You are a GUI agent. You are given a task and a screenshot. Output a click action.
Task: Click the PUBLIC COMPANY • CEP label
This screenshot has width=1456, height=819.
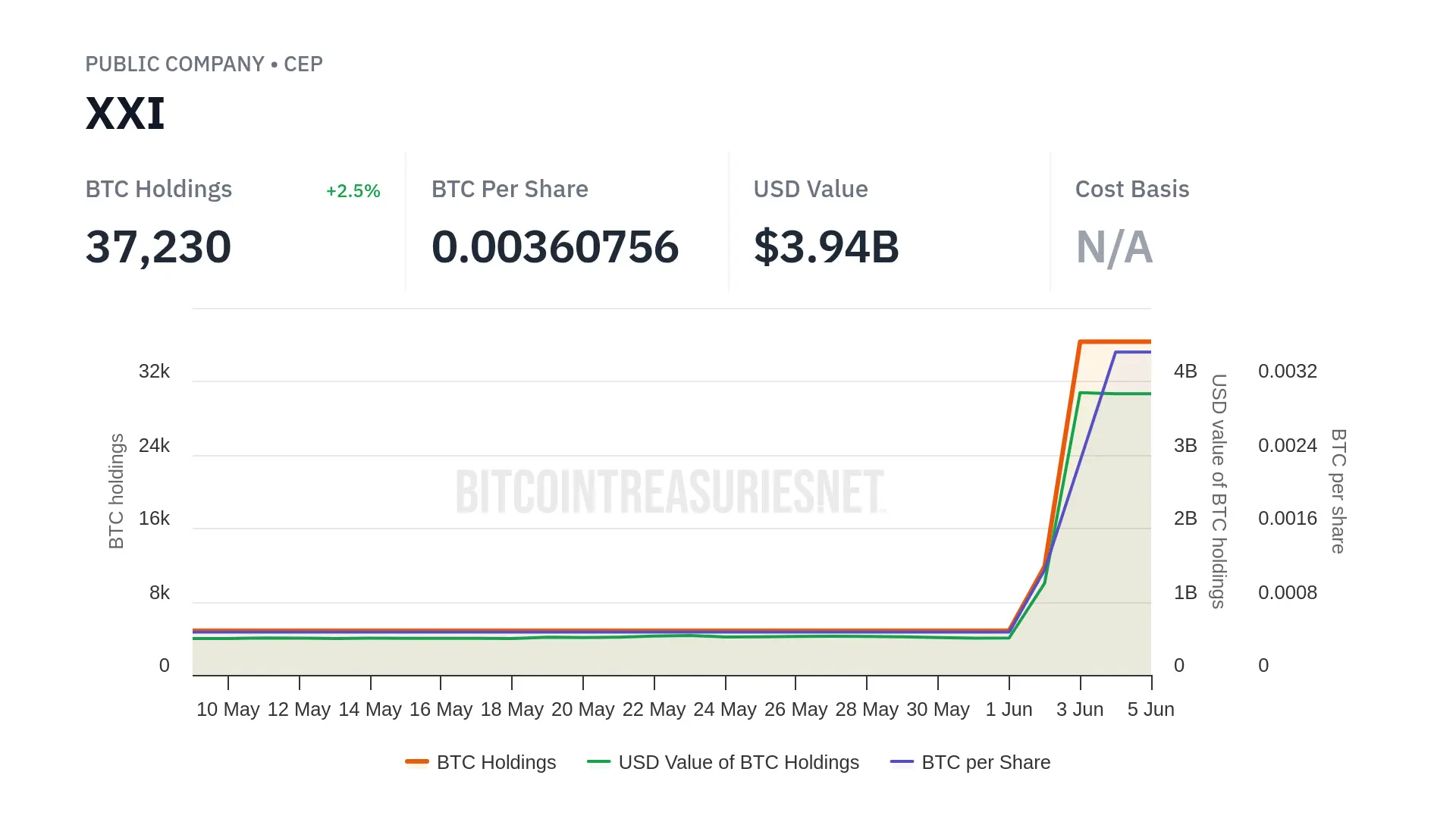[x=204, y=64]
